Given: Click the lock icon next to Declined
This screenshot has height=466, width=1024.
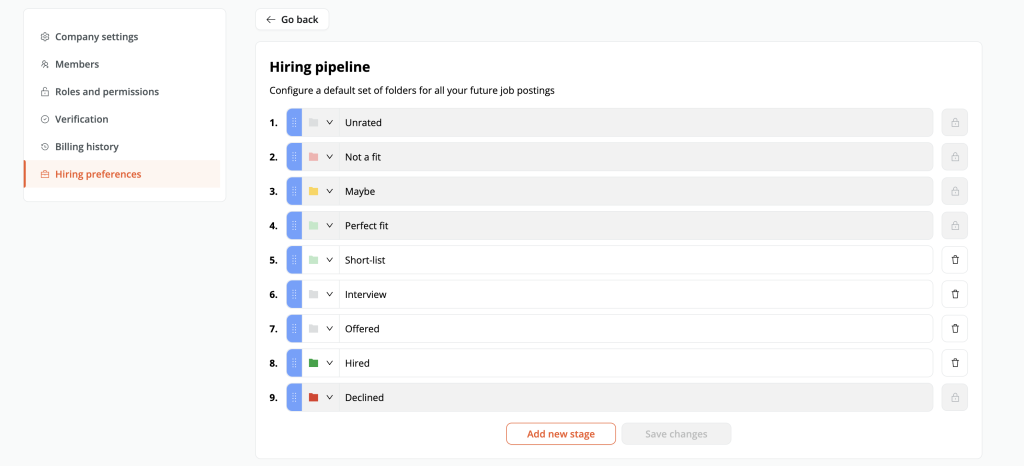Looking at the screenshot, I should pyautogui.click(x=955, y=397).
